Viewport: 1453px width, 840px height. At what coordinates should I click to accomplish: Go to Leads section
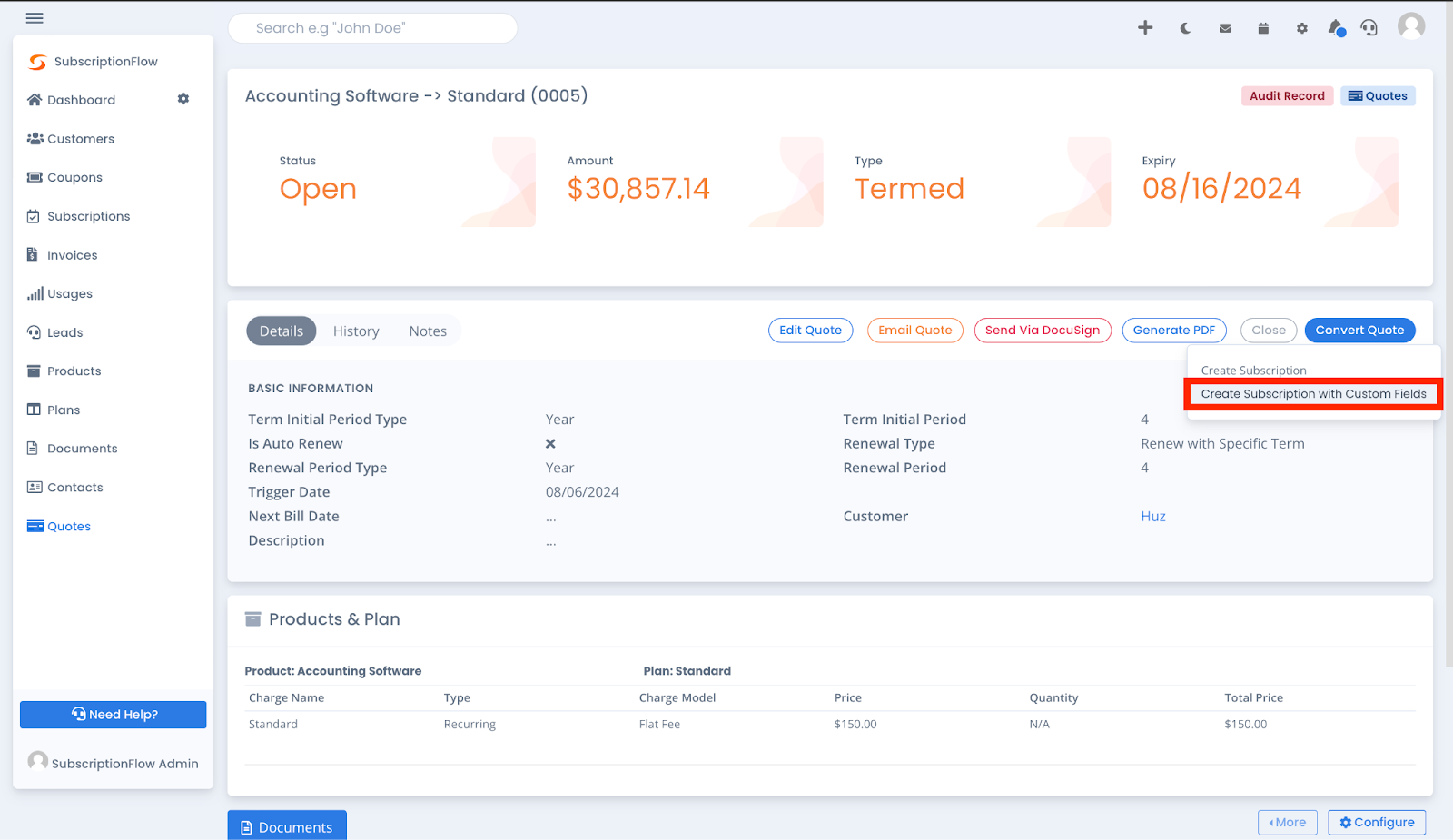(55, 332)
